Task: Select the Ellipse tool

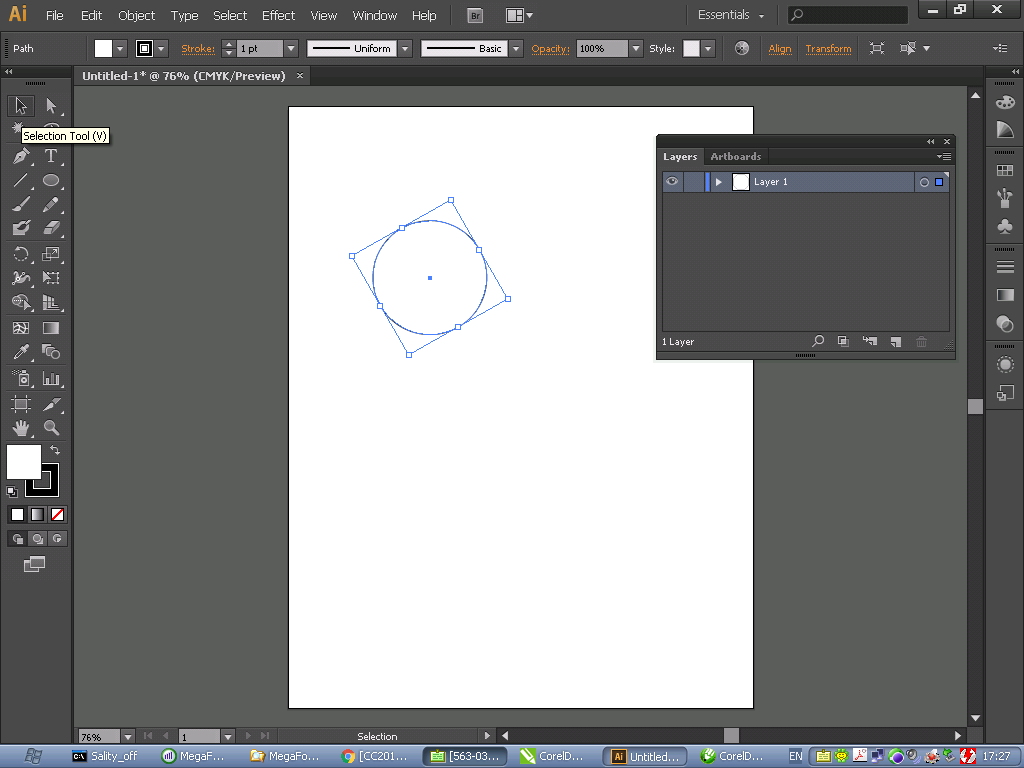Action: [51, 180]
